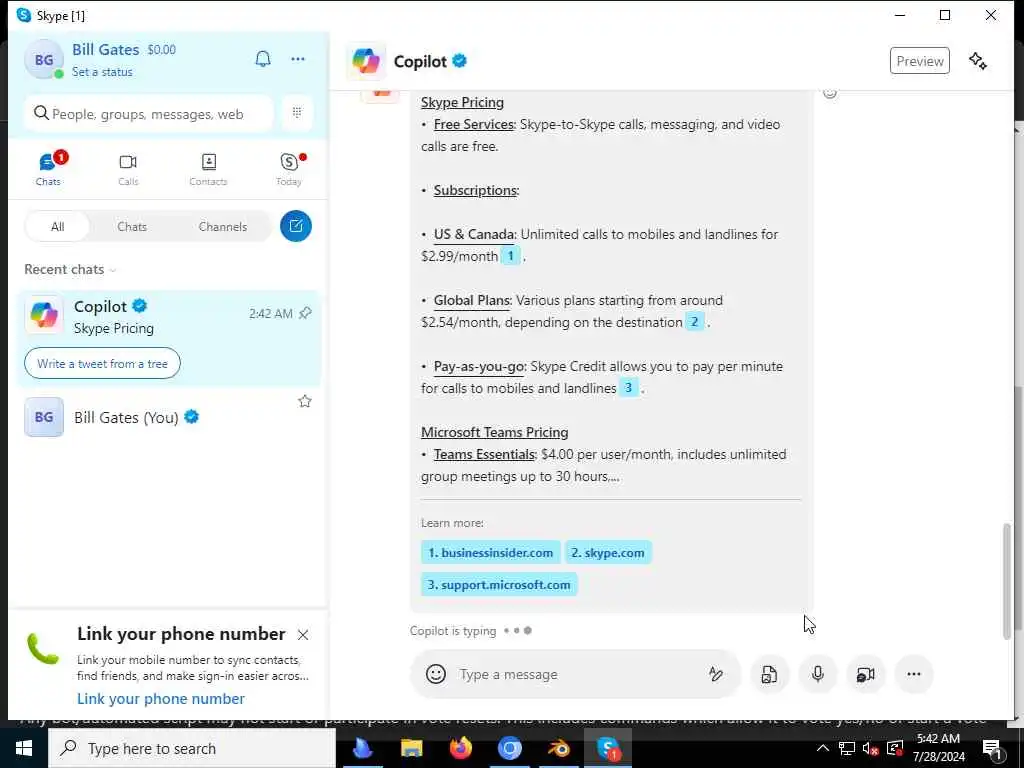This screenshot has height=768, width=1024.
Task: Open Blender from the taskbar
Action: tap(559, 748)
